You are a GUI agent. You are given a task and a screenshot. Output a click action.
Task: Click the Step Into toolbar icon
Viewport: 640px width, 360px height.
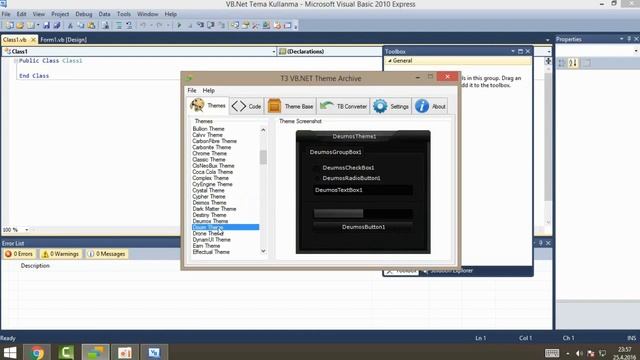[200, 25]
